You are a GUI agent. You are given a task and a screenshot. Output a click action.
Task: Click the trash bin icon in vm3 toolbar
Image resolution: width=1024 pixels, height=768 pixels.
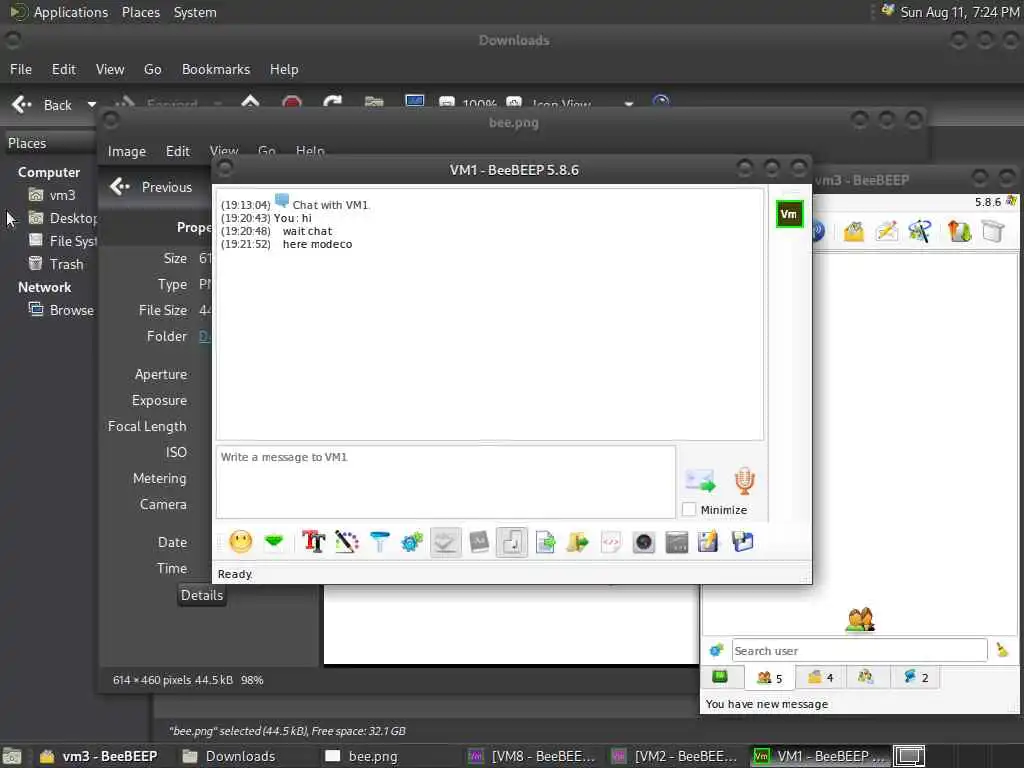tap(993, 231)
